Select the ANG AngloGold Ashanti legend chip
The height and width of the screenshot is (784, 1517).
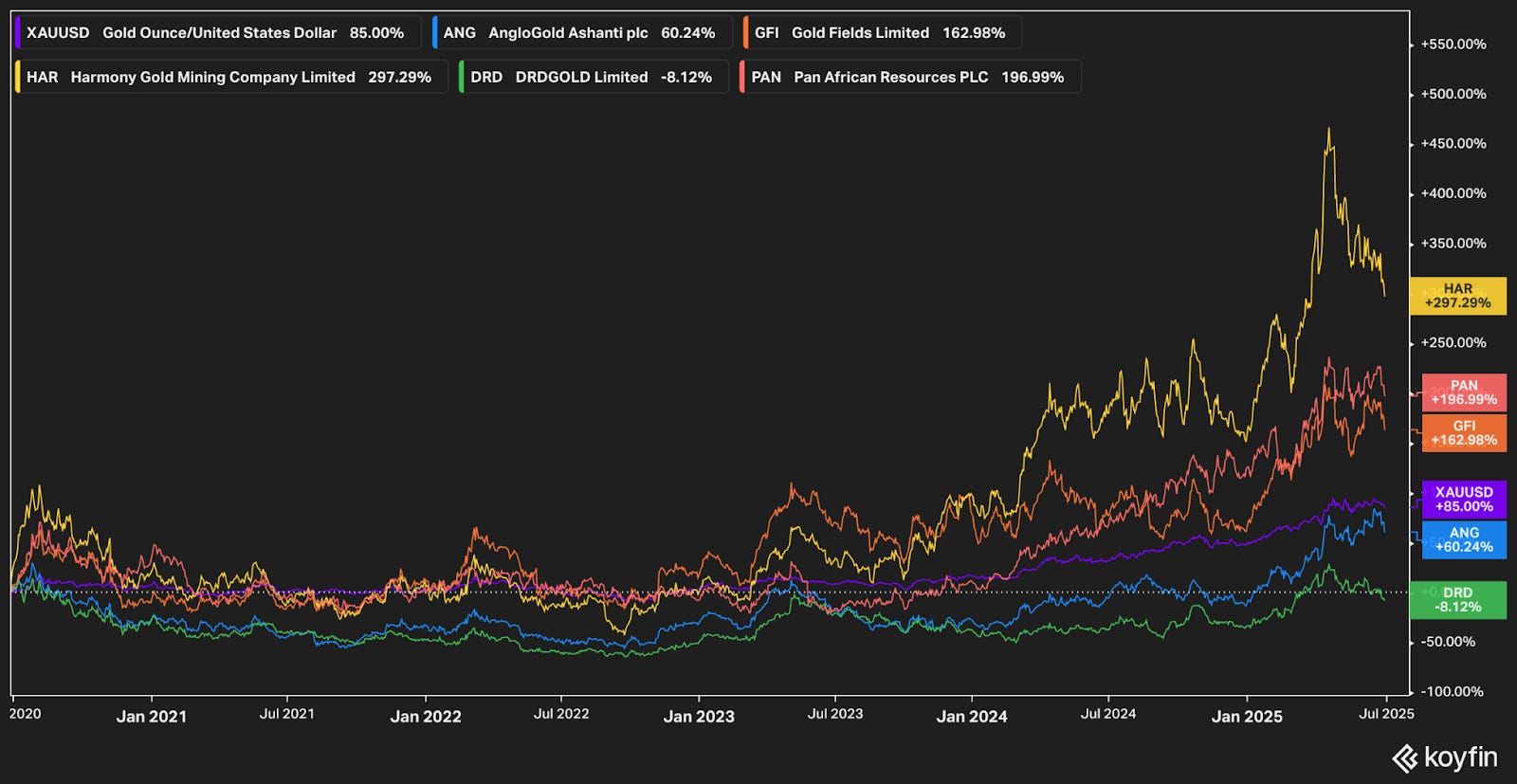pos(581,32)
